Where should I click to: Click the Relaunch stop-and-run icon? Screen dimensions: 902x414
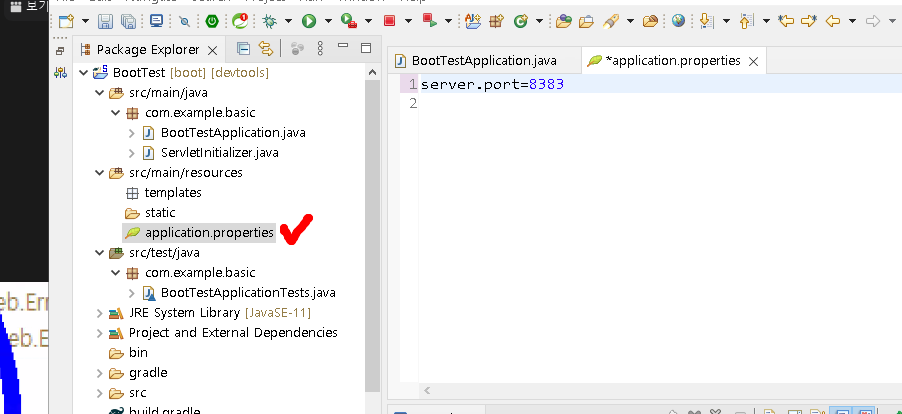[430, 21]
